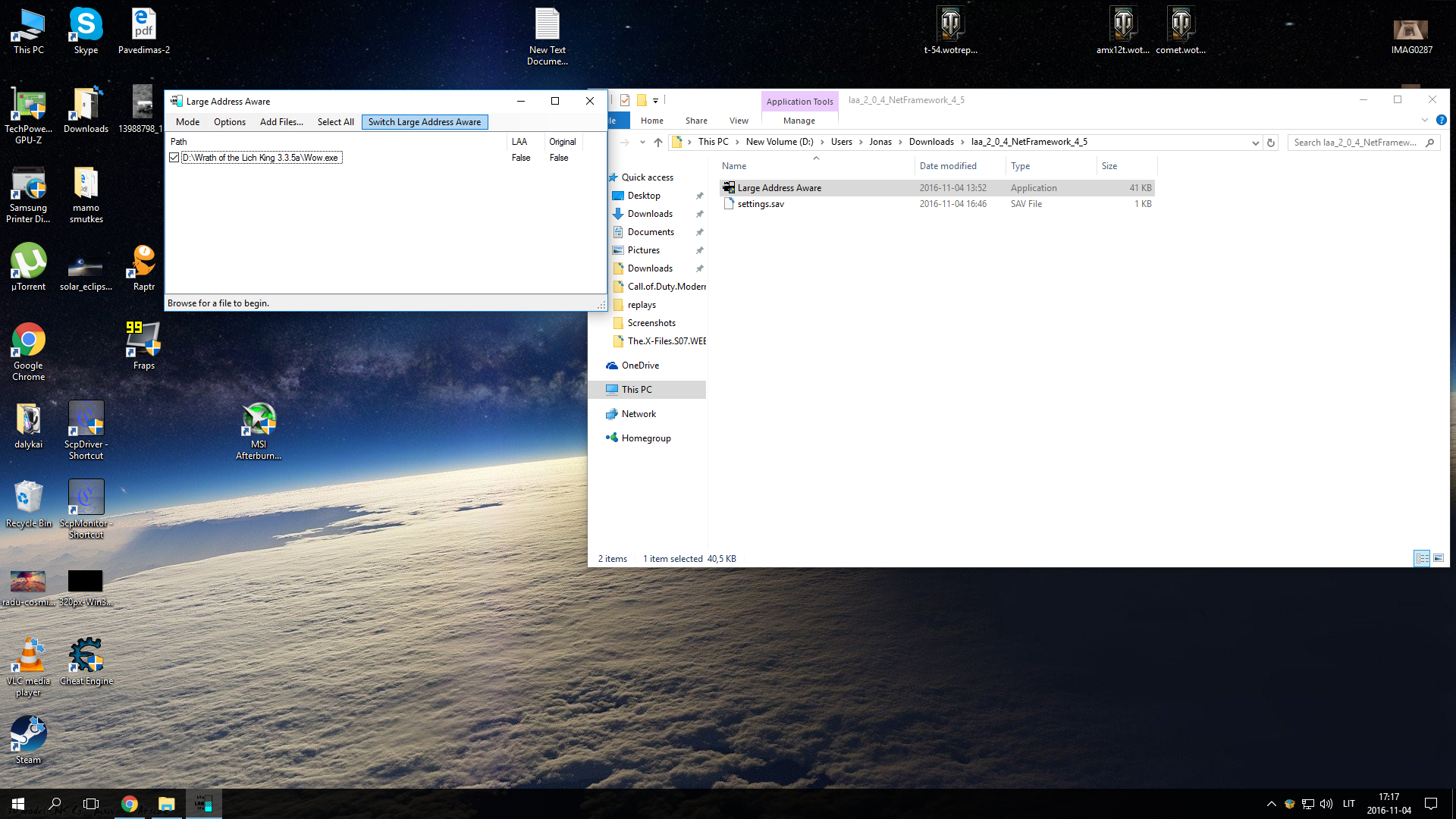
Task: Switch to details view layout icon
Action: coord(1422,558)
